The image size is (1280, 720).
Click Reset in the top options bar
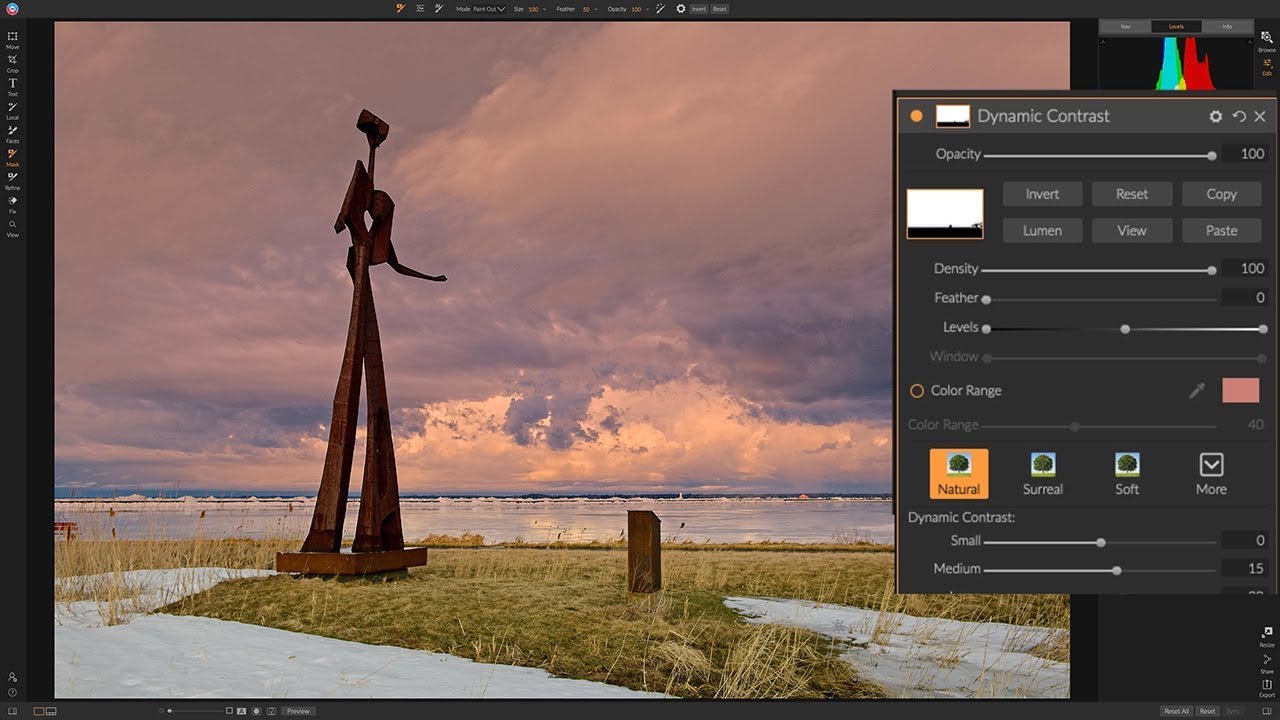(x=720, y=9)
